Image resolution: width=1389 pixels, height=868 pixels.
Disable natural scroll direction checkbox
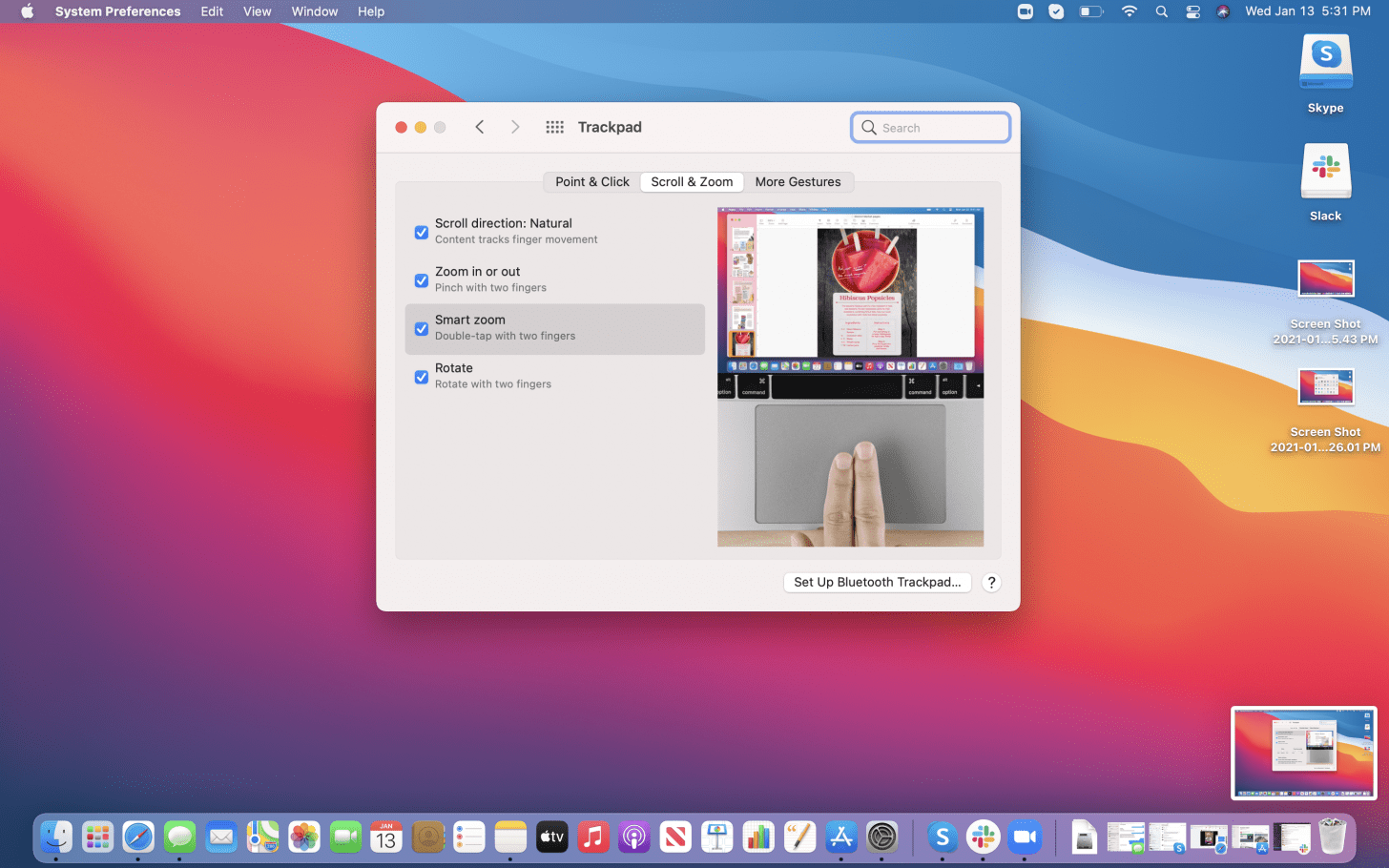tap(422, 233)
